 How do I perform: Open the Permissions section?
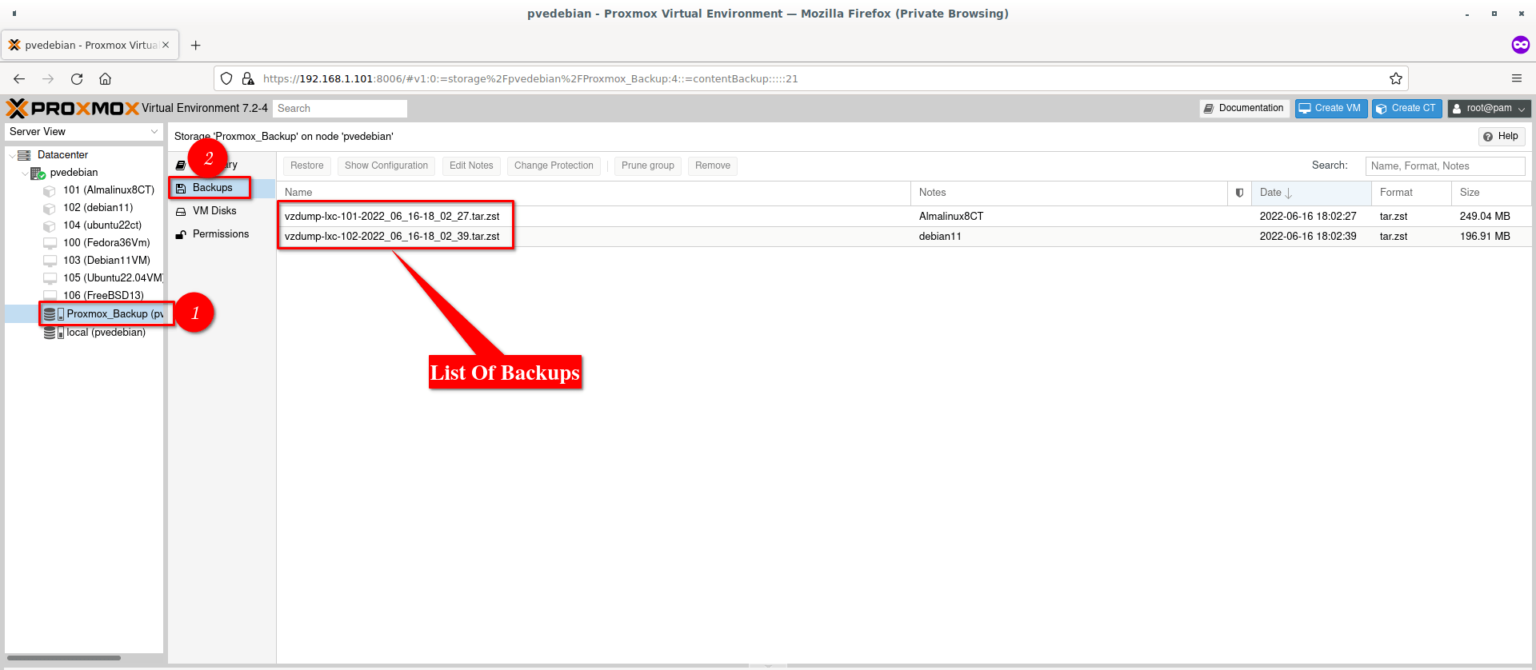click(220, 234)
